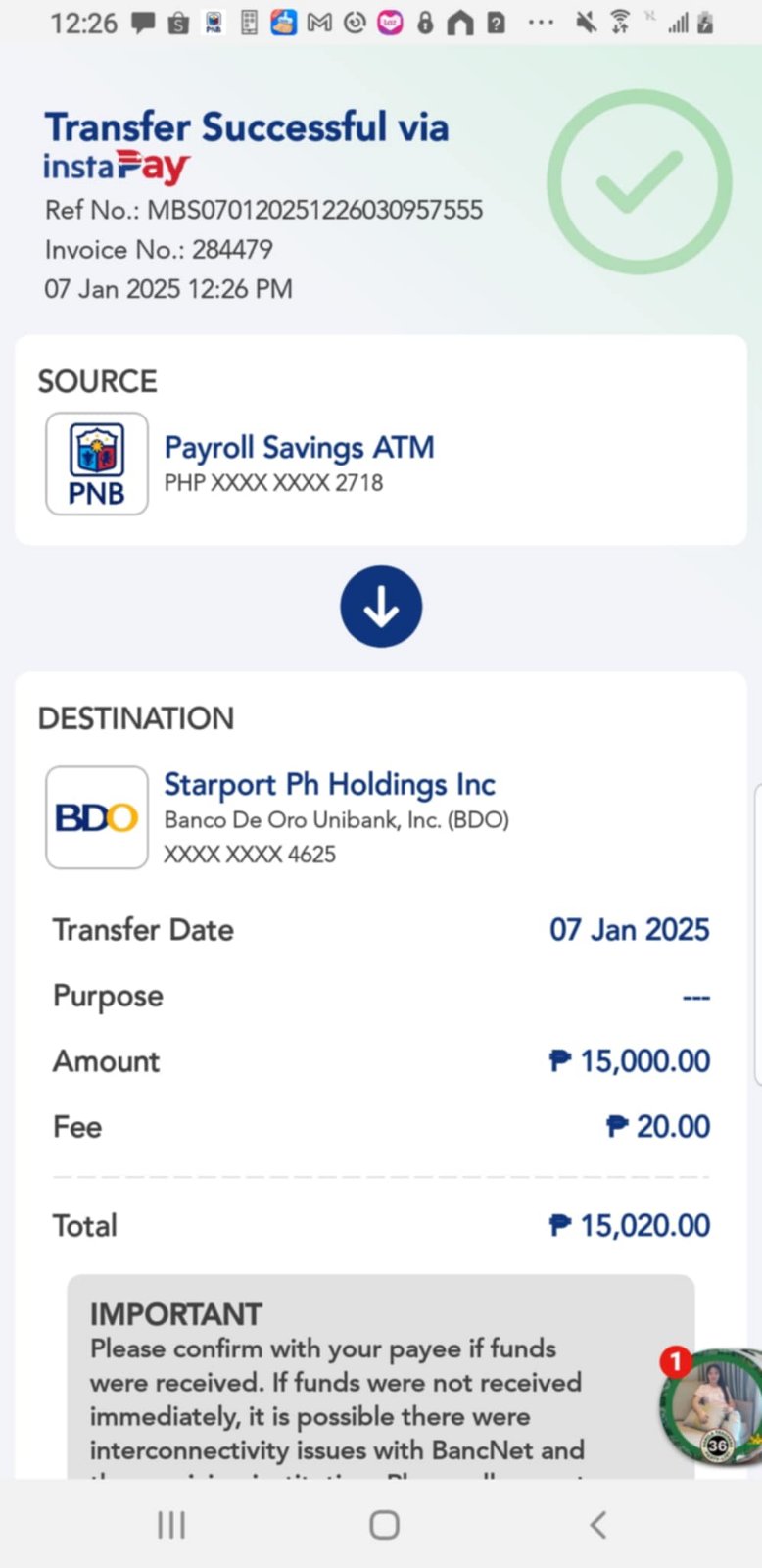The width and height of the screenshot is (762, 1568).
Task: Tap the Gmail notification icon in status bar
Action: 319,23
